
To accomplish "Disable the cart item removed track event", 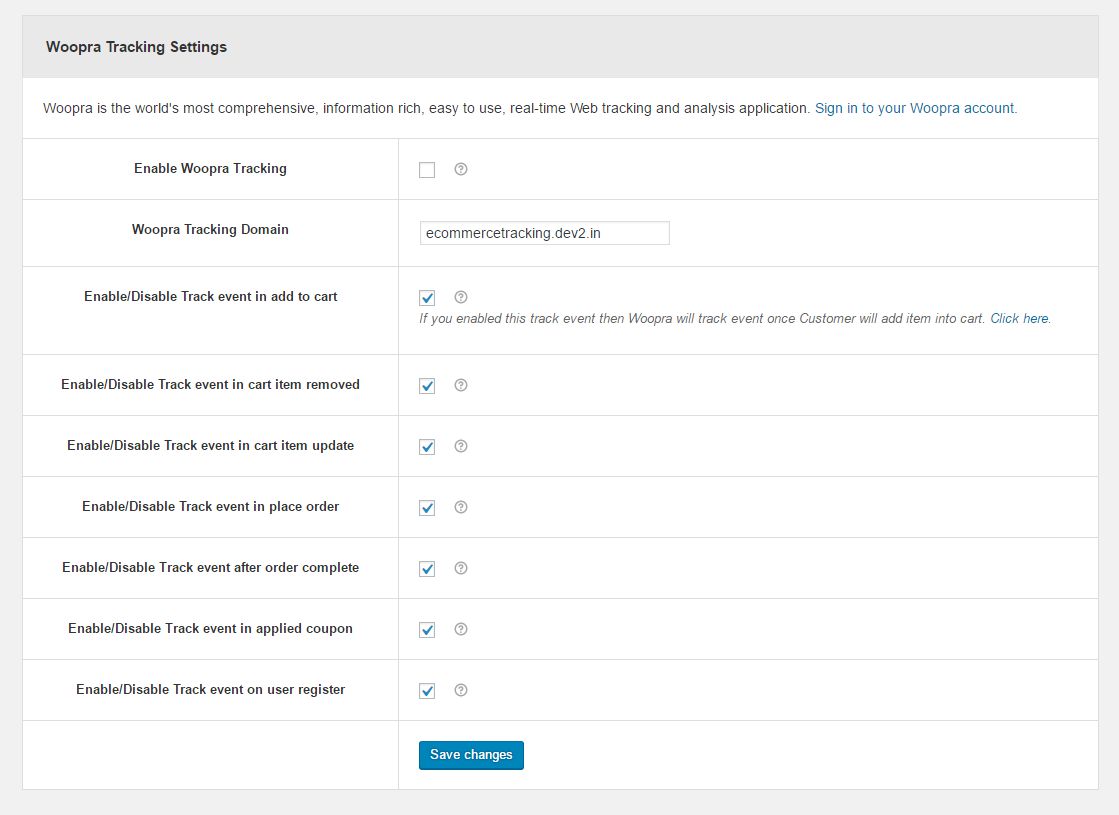I will (x=427, y=386).
